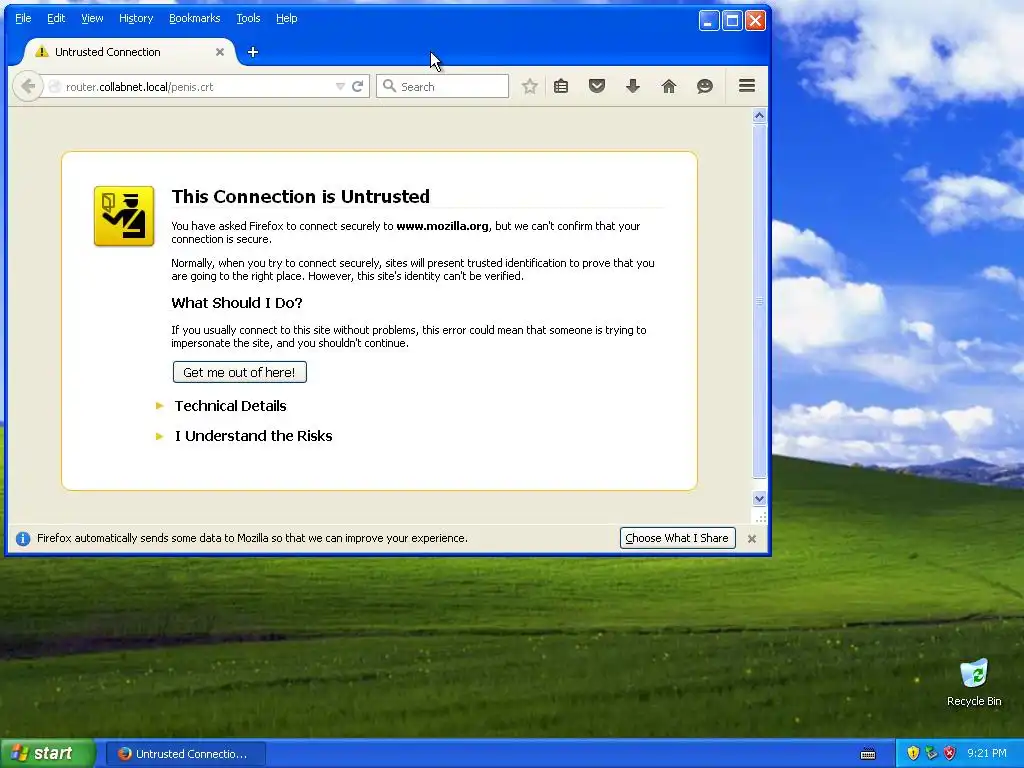Open the Tools menu
The image size is (1024, 768).
pyautogui.click(x=248, y=18)
